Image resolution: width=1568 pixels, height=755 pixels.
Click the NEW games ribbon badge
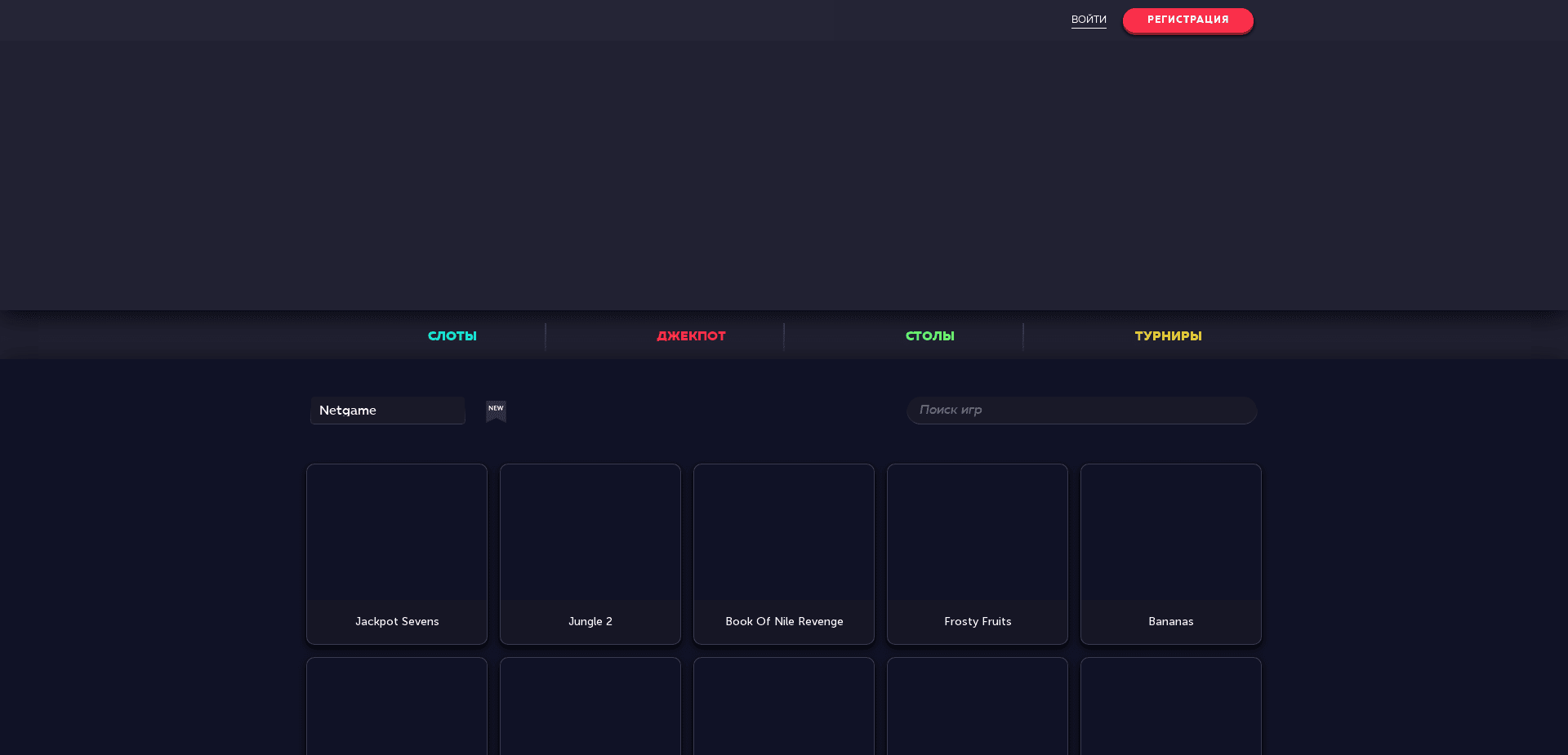496,411
